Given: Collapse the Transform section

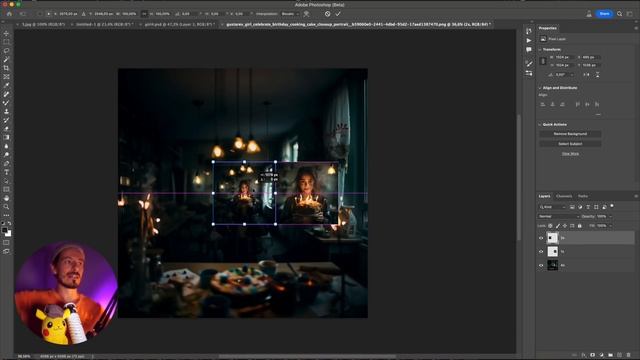Looking at the screenshot, I should click(540, 49).
